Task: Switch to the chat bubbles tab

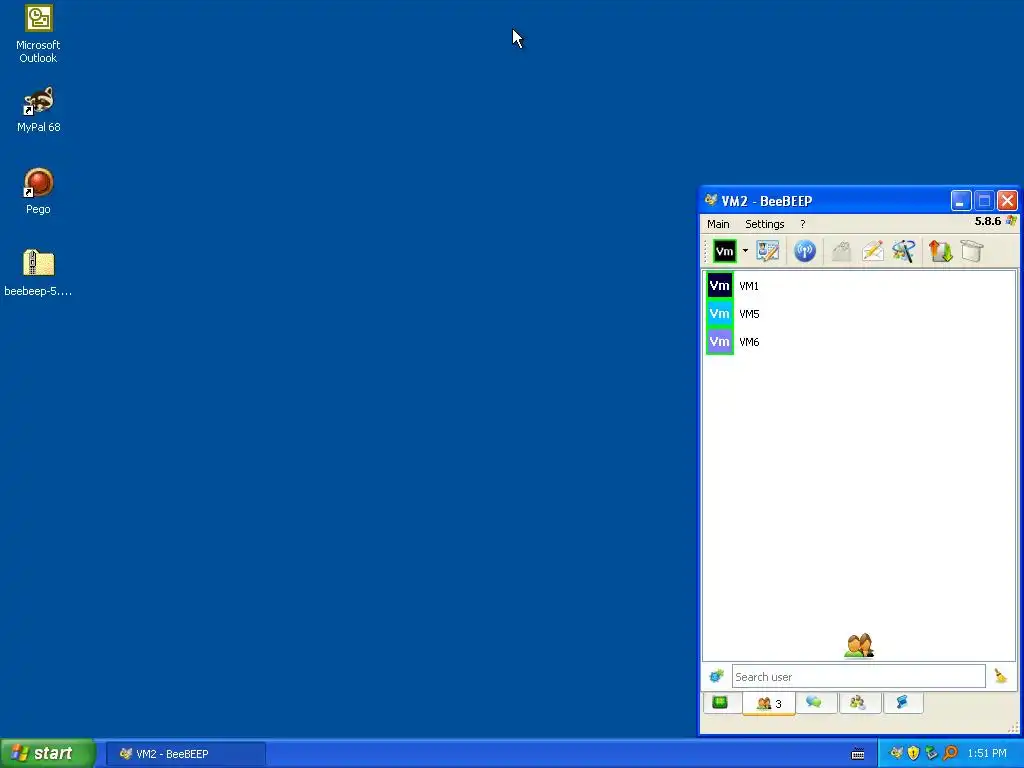Action: pyautogui.click(x=814, y=703)
